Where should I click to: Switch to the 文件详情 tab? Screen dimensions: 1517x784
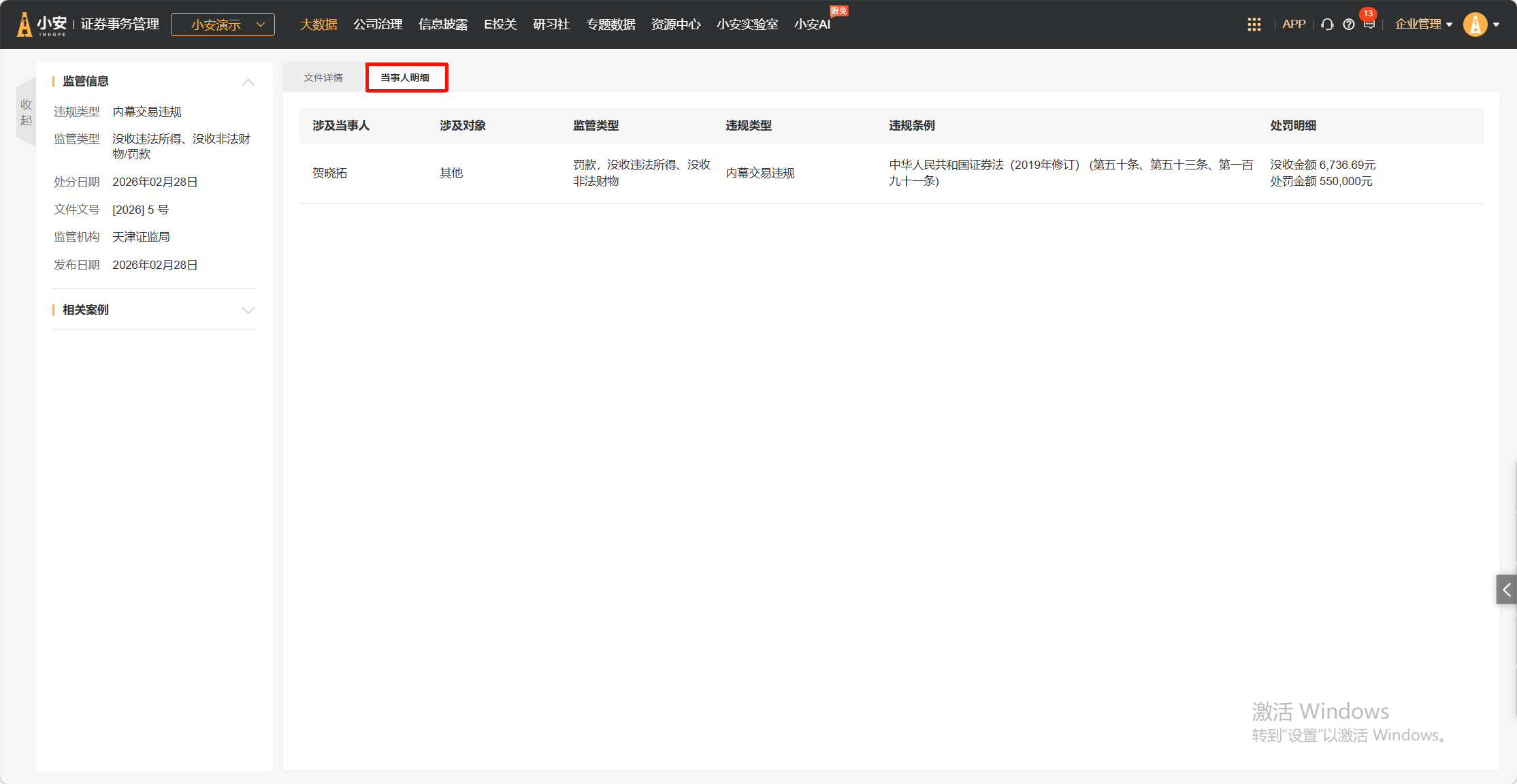click(x=323, y=78)
